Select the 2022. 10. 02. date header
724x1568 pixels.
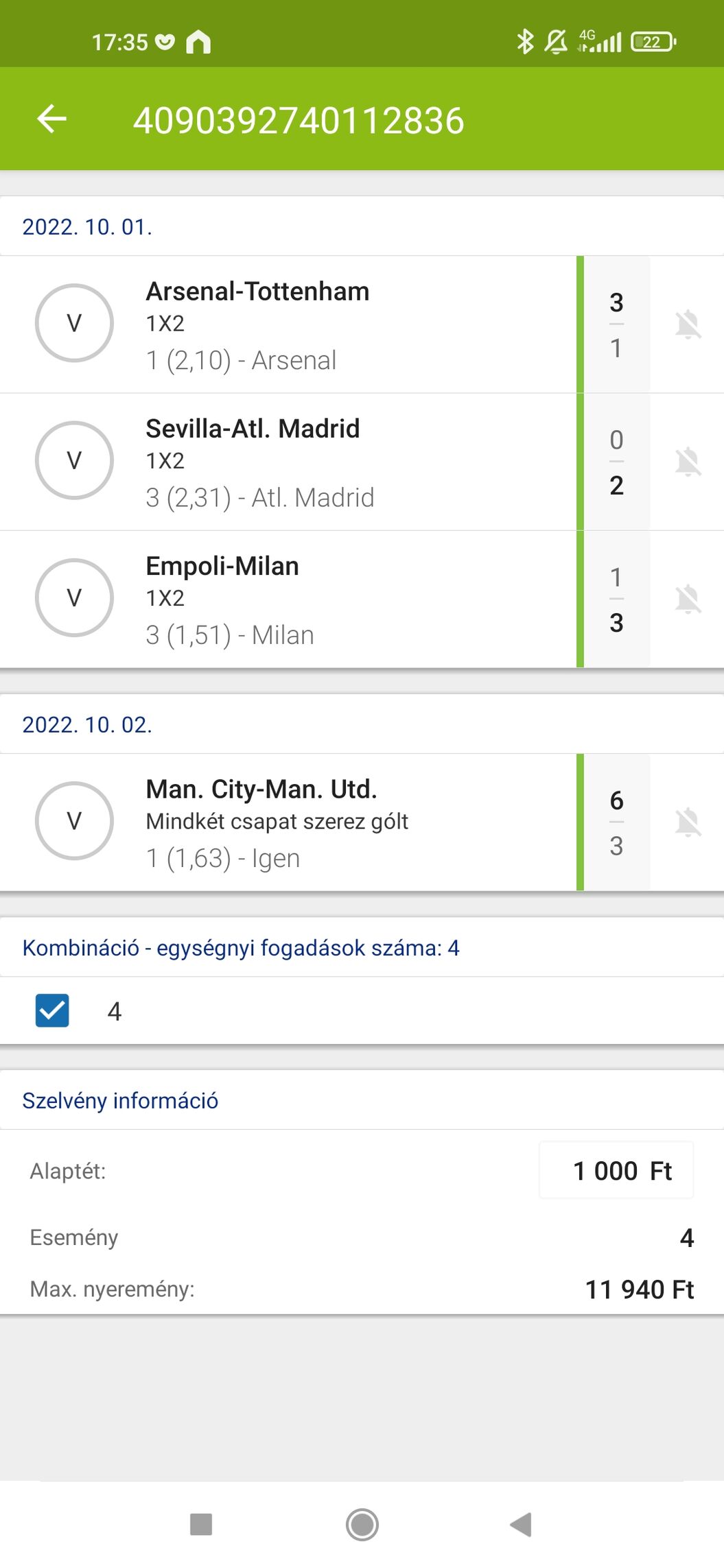tap(87, 724)
